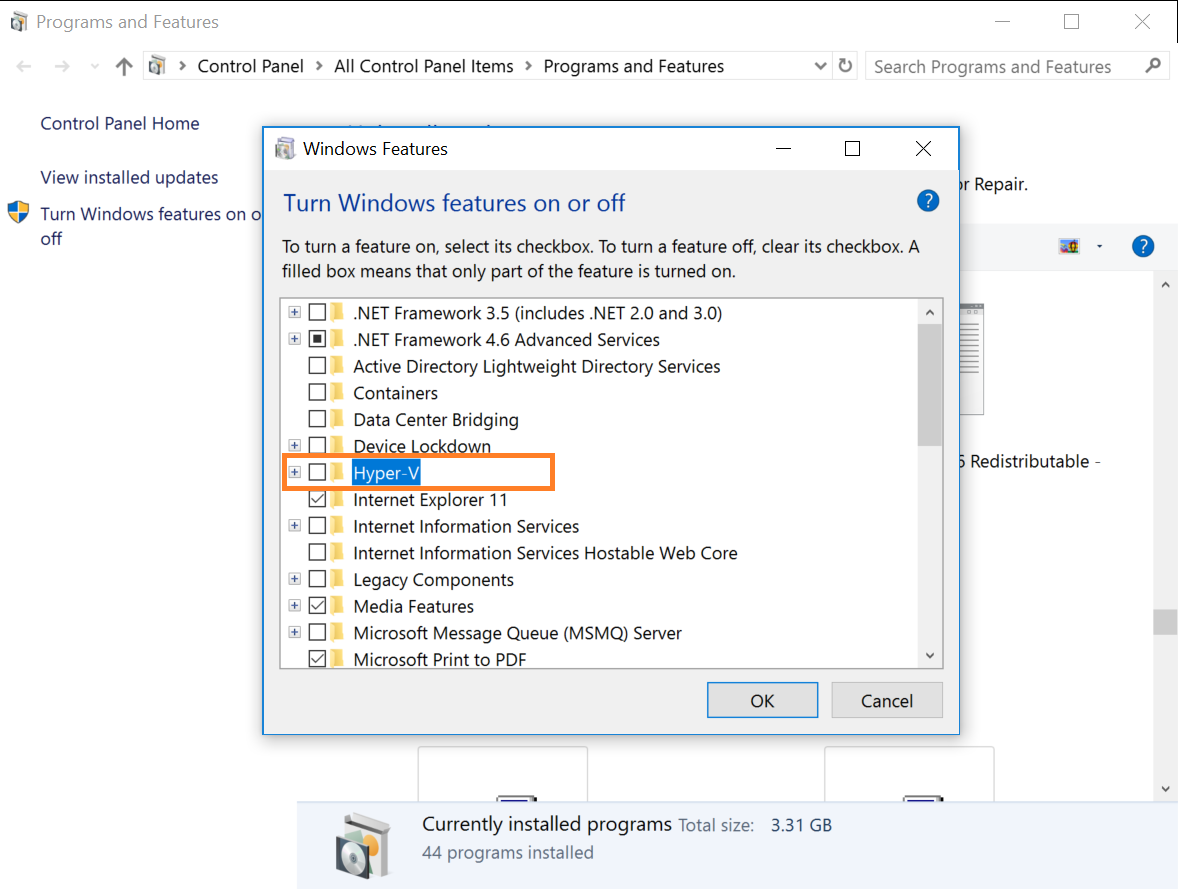Expand Device Lockdown node
This screenshot has height=889, width=1178.
tap(294, 446)
